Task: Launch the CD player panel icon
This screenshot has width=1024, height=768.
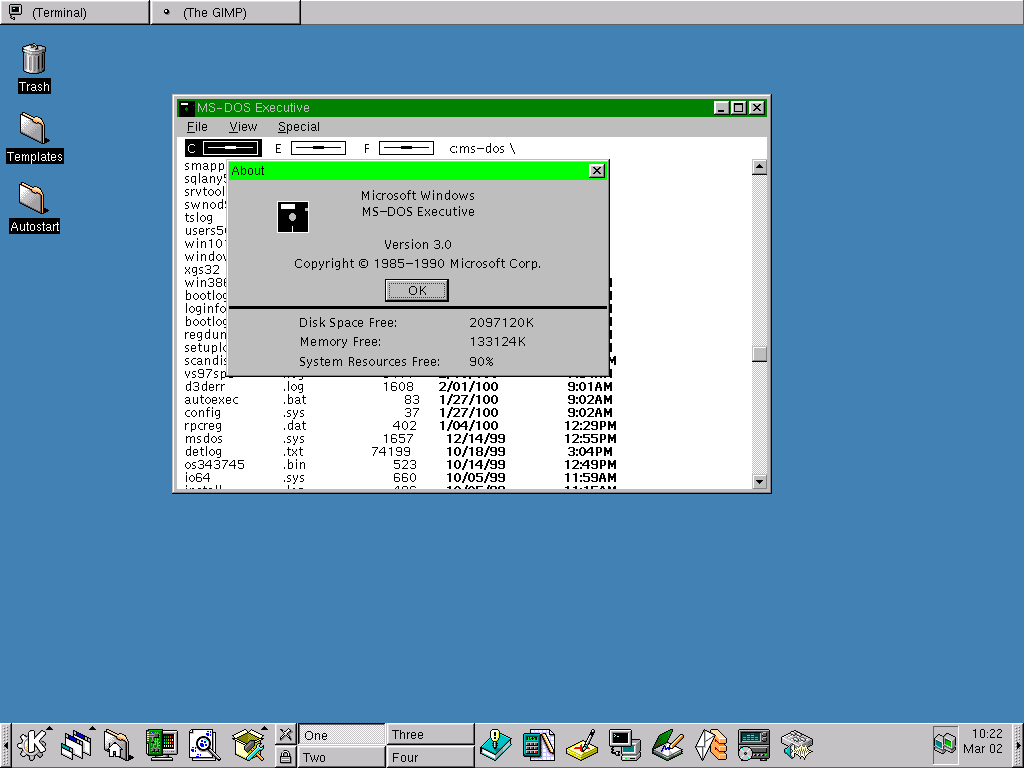Action: (754, 744)
